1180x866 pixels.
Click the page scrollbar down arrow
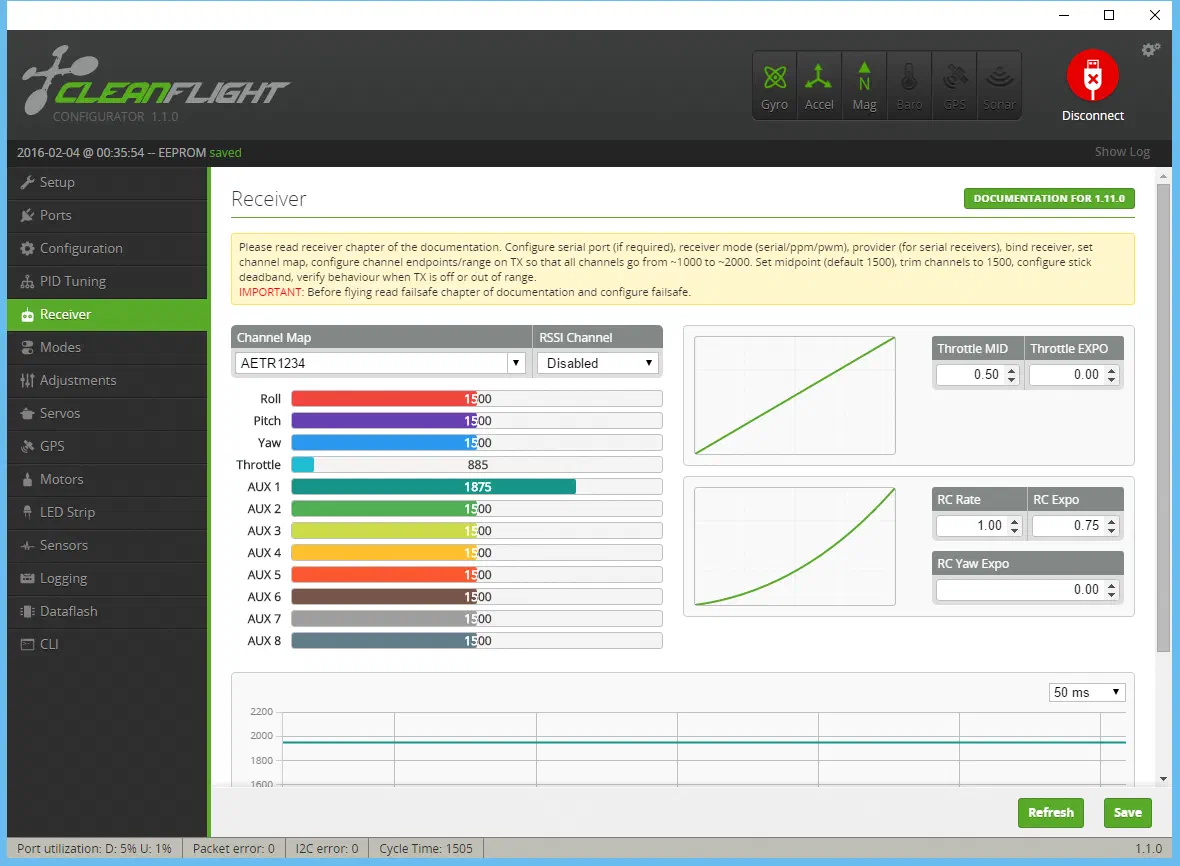click(x=1163, y=779)
